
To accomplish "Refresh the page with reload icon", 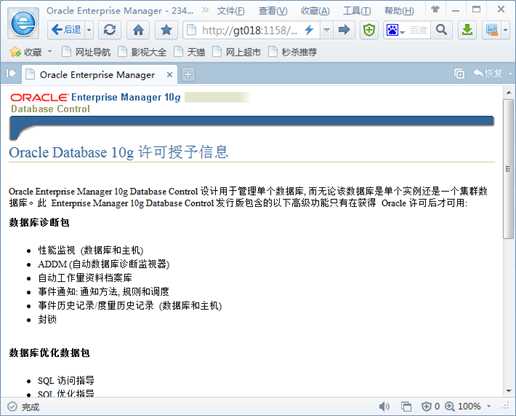I will (110, 30).
